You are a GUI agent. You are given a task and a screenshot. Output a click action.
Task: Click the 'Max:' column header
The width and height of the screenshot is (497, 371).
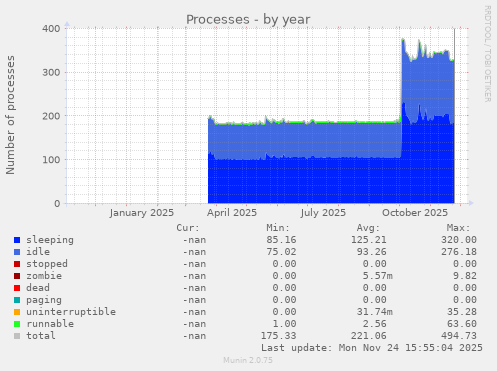pos(458,228)
